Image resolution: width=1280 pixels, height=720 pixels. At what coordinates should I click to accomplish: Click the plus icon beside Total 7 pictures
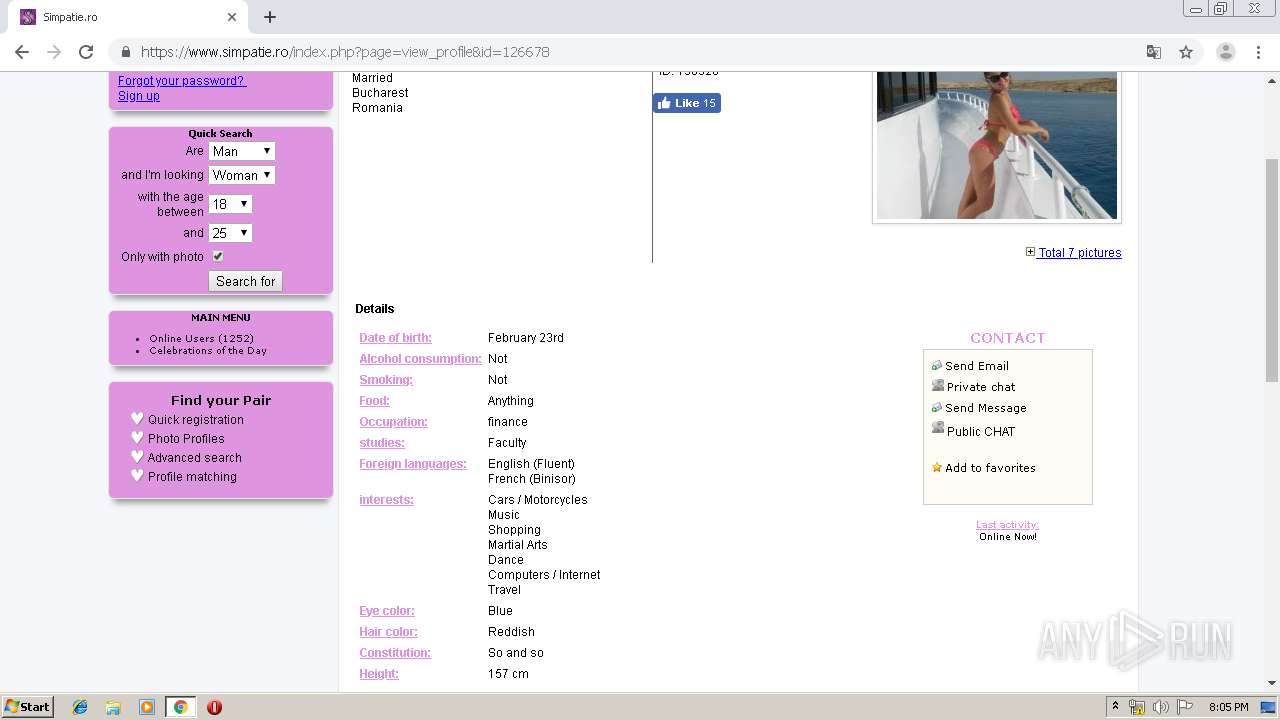[1030, 252]
